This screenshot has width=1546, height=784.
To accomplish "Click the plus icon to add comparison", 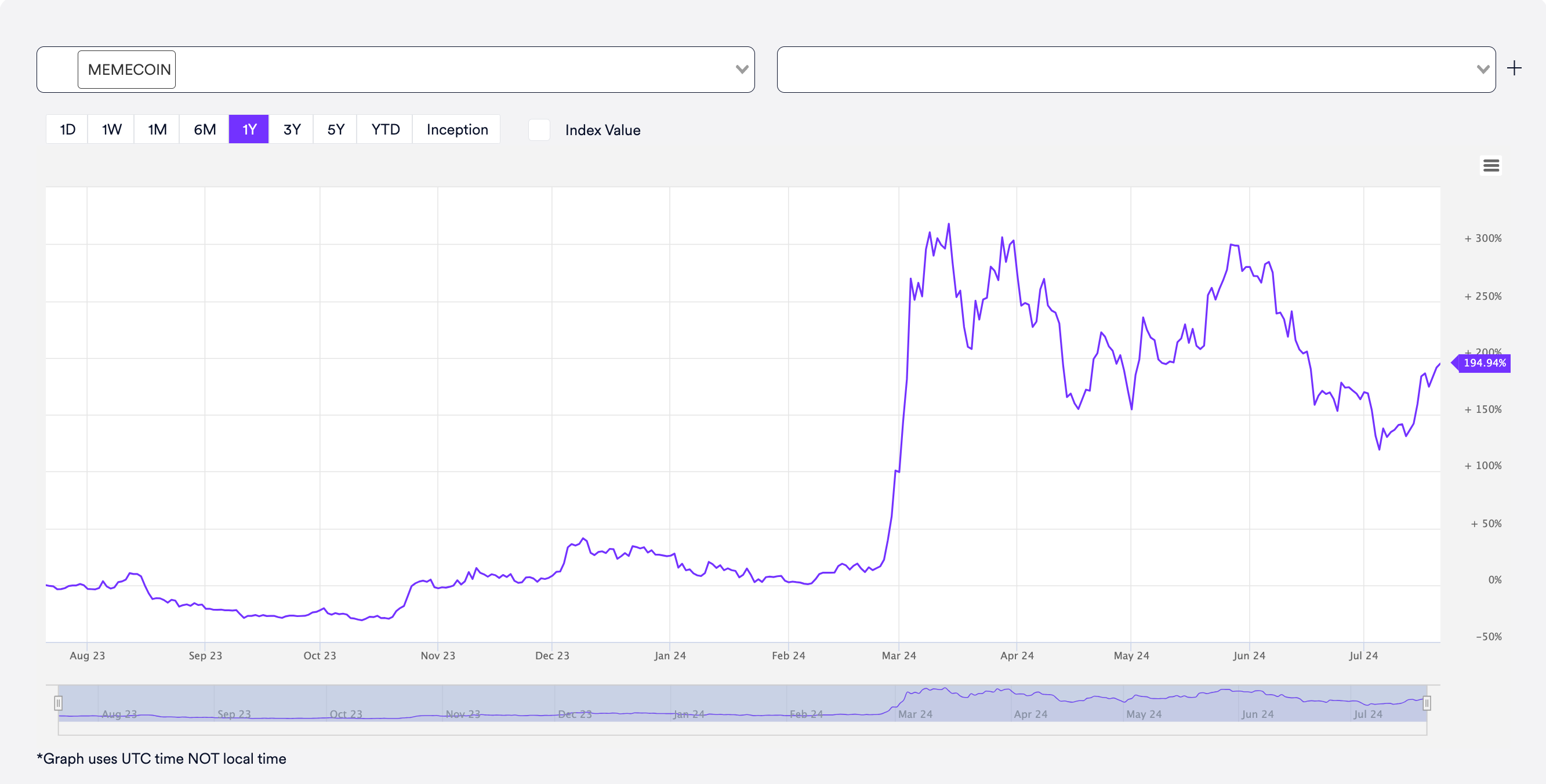I will [1514, 68].
